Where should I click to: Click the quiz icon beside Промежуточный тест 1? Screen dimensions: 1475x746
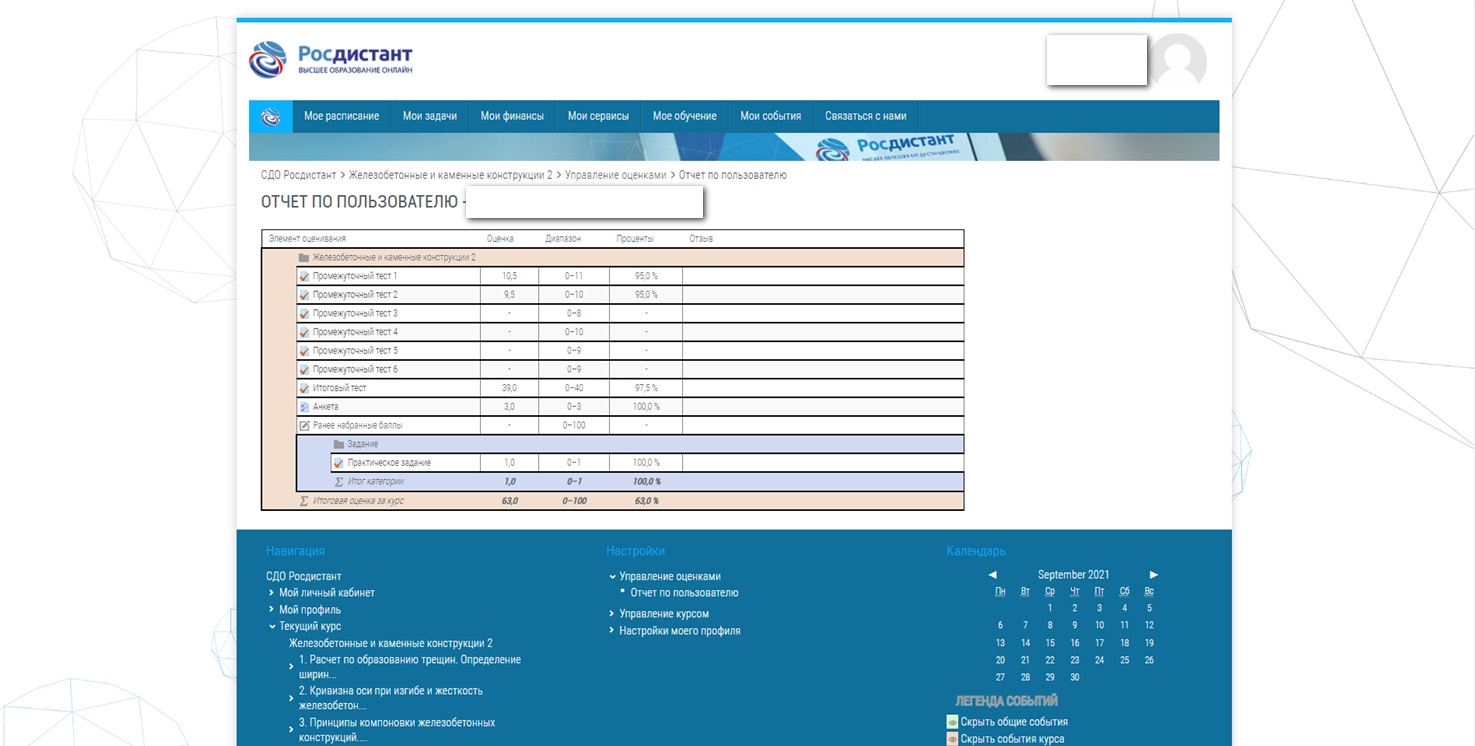click(305, 276)
